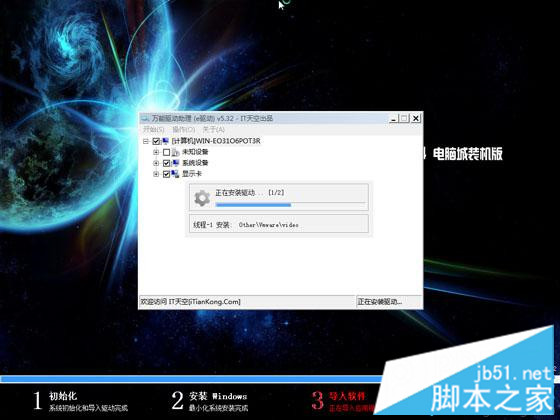This screenshot has height=420, width=560.
Task: Click the 欢迎访问 IT天空 status bar text
Action: pos(190,302)
